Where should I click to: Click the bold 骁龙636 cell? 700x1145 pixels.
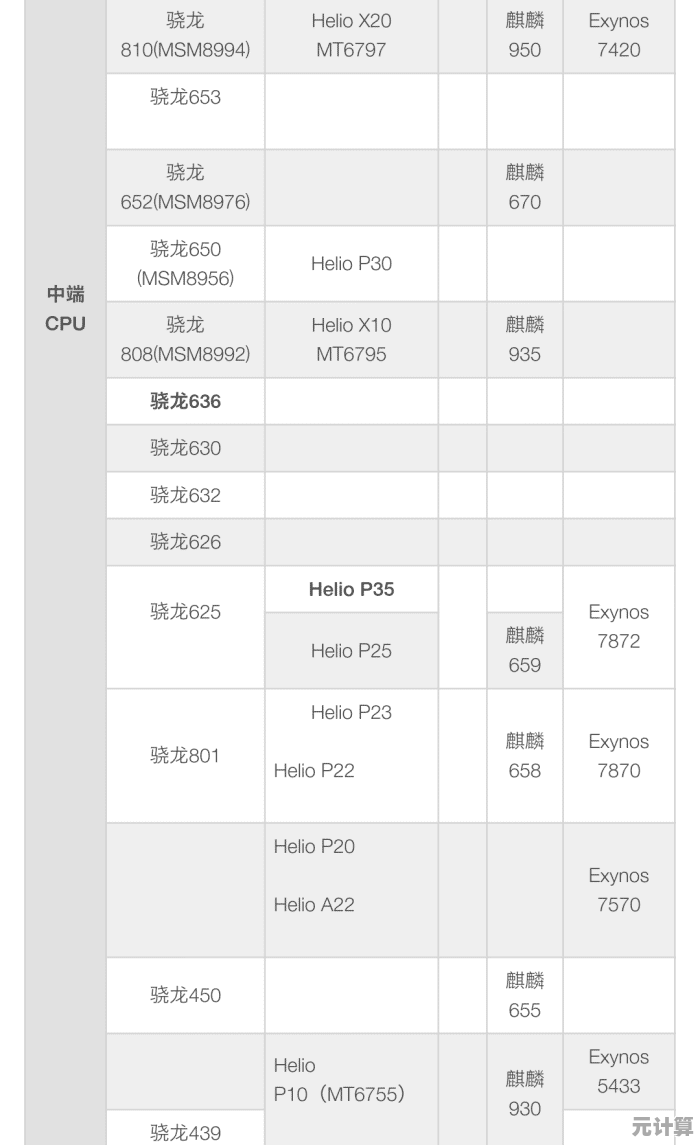coord(185,401)
